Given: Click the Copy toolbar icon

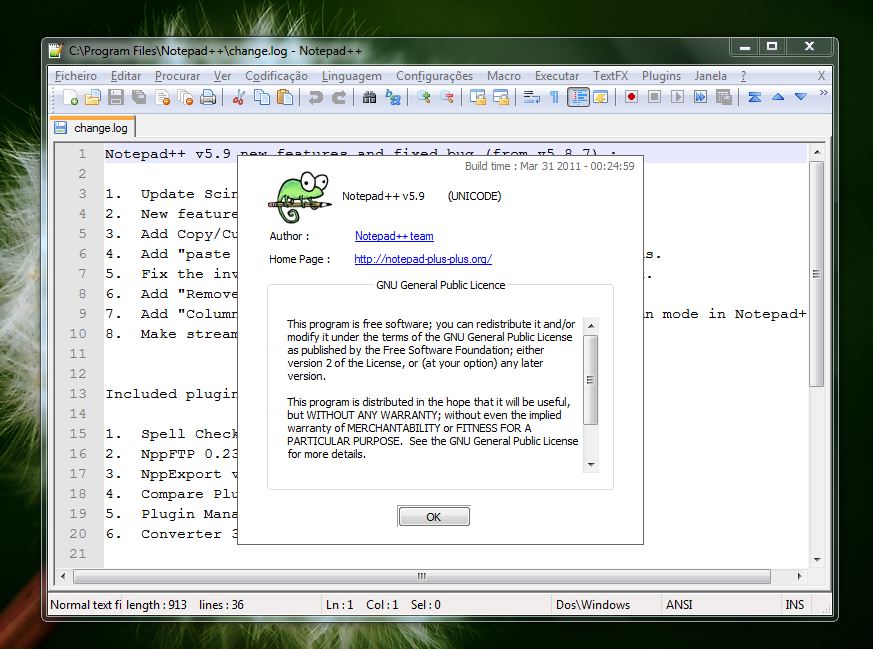Looking at the screenshot, I should 261,98.
